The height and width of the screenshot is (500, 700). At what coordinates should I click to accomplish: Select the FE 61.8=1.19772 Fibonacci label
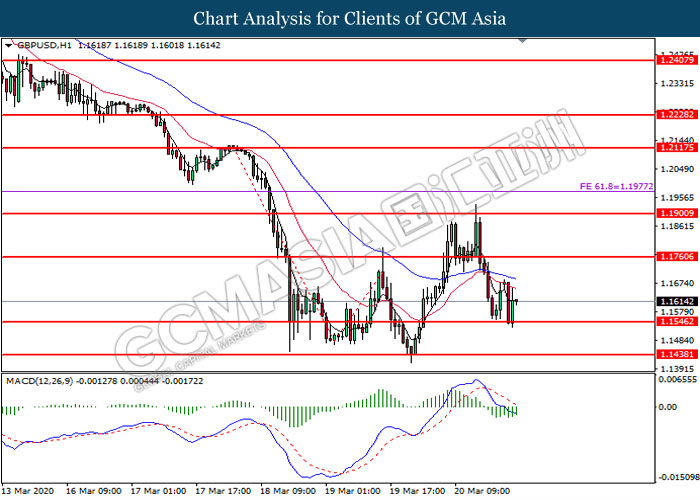[614, 186]
